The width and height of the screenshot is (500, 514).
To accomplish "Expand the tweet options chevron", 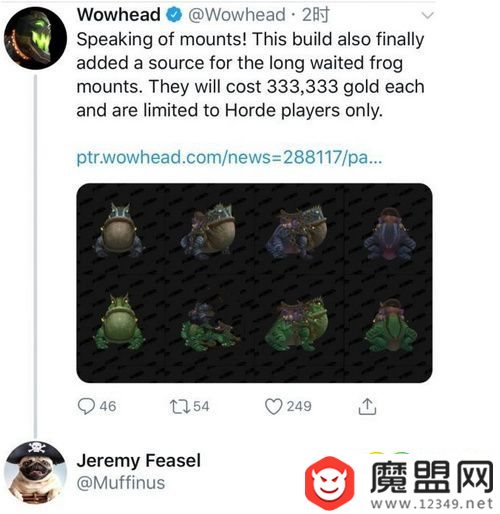I will pyautogui.click(x=427, y=15).
